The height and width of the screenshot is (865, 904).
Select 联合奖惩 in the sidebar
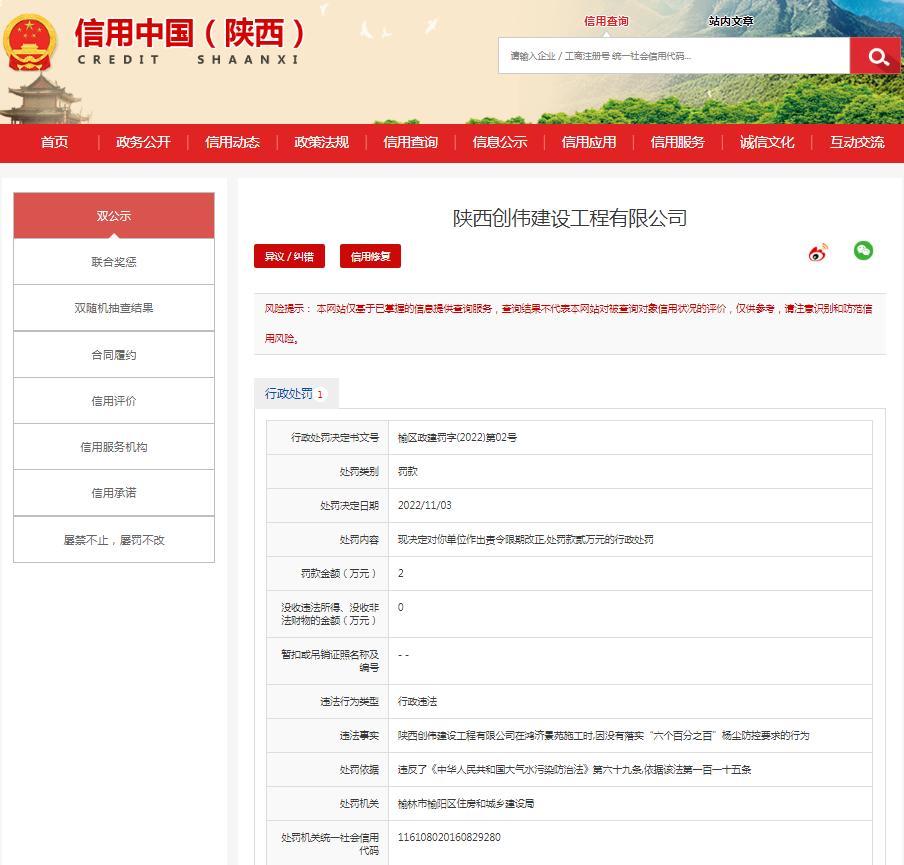(114, 262)
